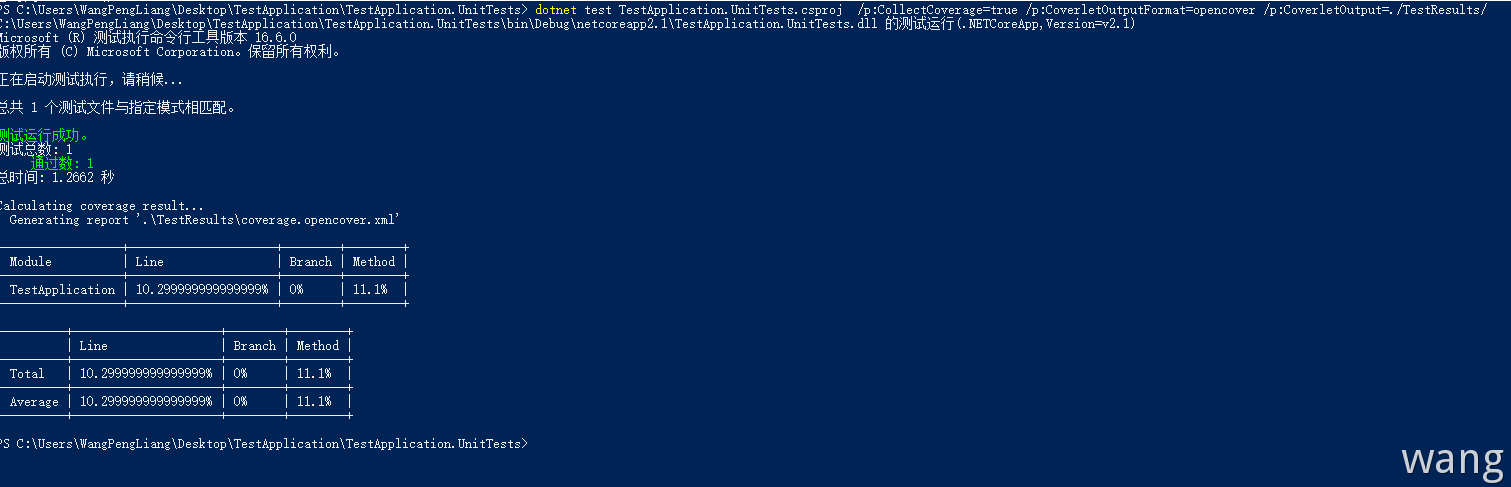Click the "Total" row label
Viewport: 1511px width, 487px height.
pos(27,374)
